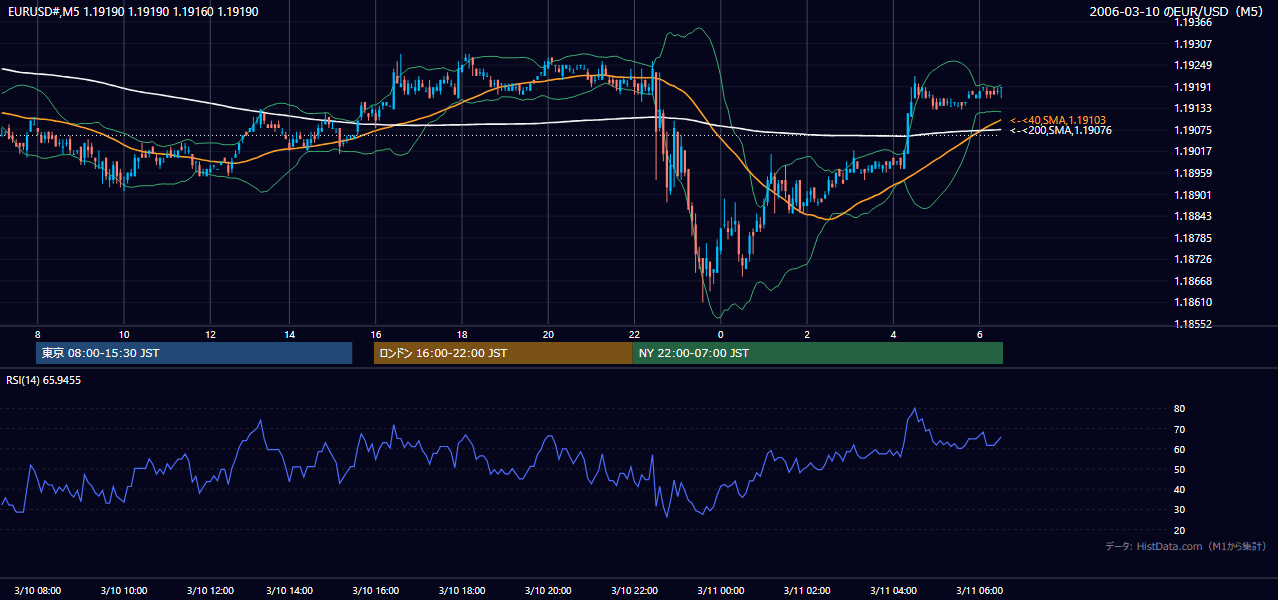
Task: Open the HistData.com data source credit
Action: point(1185,546)
